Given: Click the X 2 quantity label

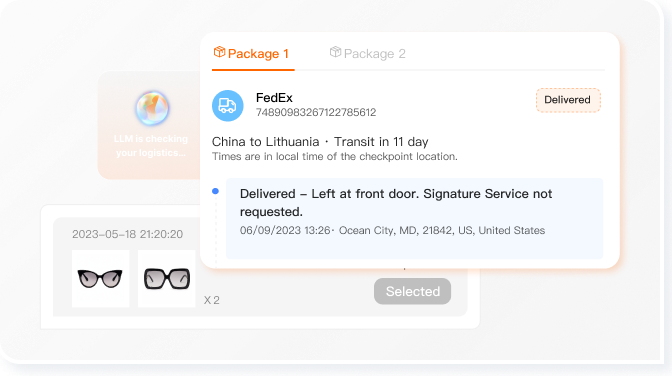Looking at the screenshot, I should (x=212, y=300).
